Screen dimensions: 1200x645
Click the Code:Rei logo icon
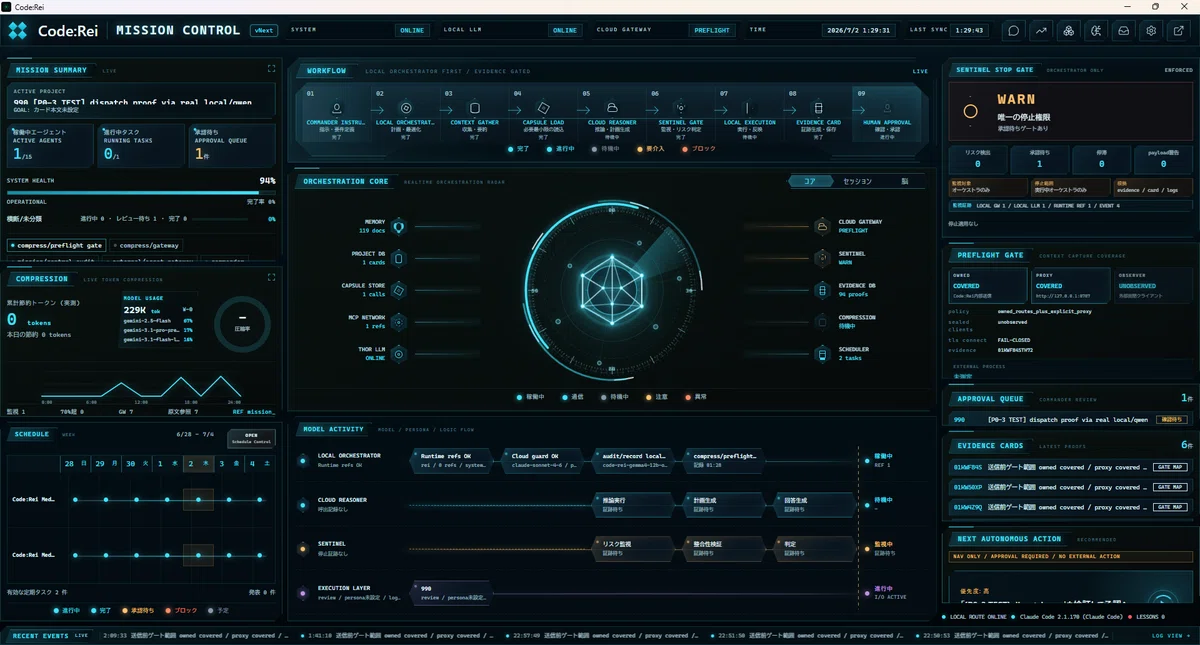pyautogui.click(x=18, y=31)
